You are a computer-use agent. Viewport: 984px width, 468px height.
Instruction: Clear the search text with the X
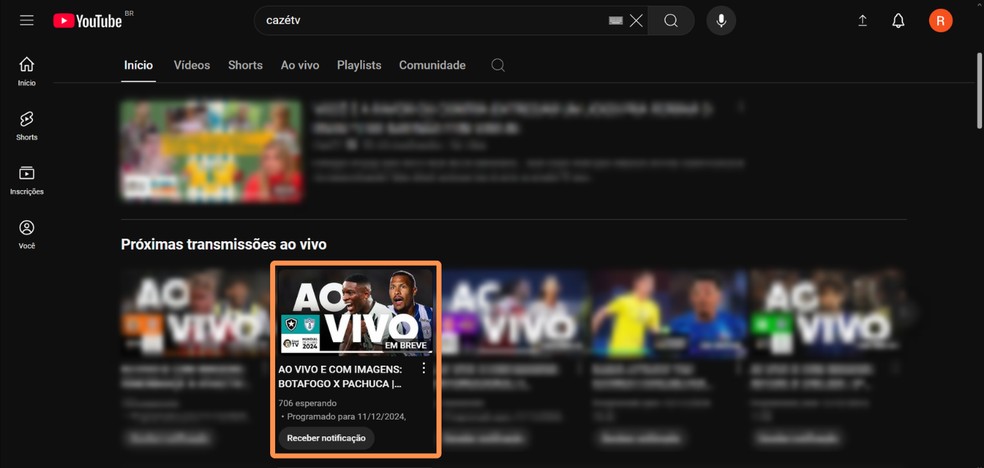point(636,21)
